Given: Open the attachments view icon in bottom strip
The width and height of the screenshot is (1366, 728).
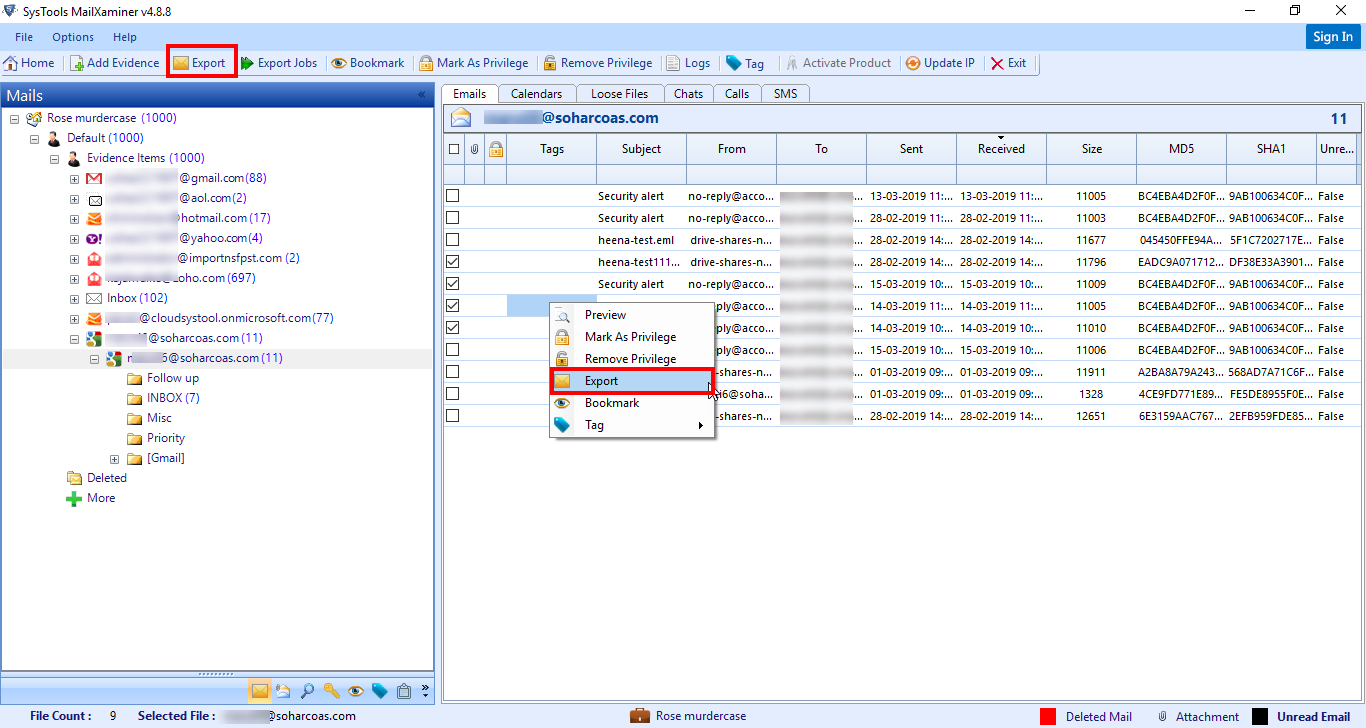Looking at the screenshot, I should pos(283,690).
